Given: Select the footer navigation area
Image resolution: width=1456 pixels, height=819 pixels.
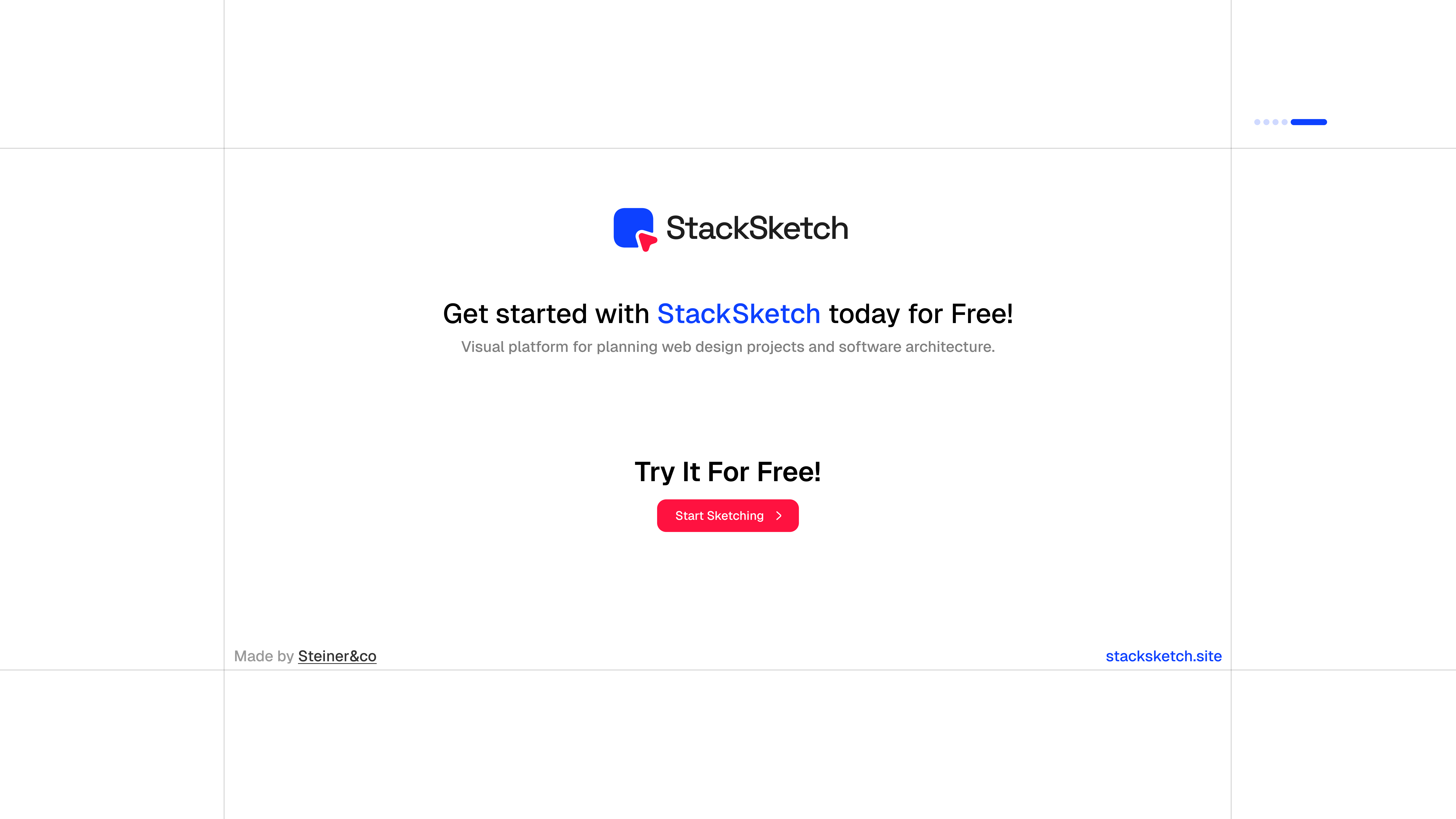Looking at the screenshot, I should (728, 656).
